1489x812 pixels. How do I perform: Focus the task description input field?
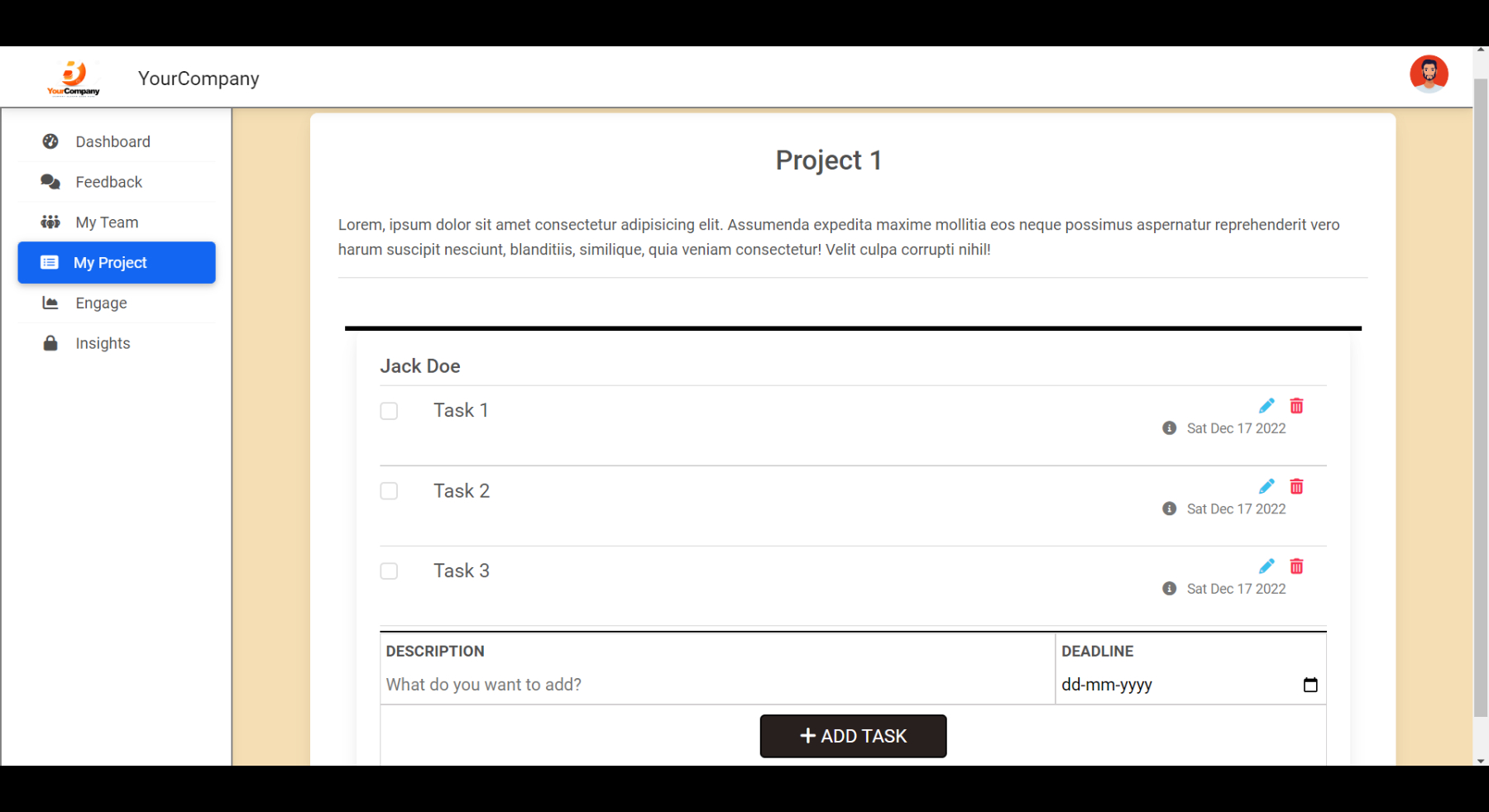point(717,685)
